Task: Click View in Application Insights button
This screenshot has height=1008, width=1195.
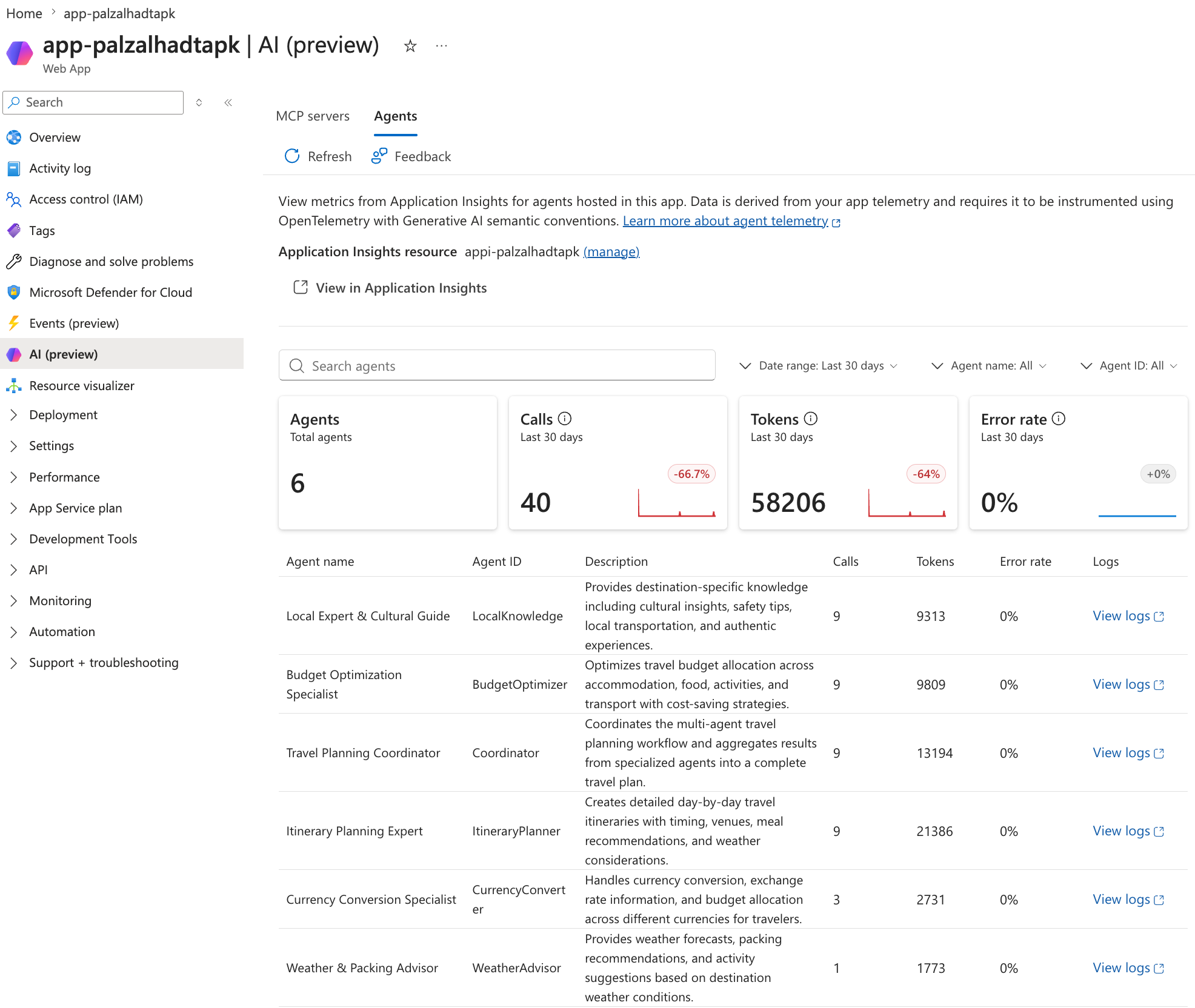Action: (x=390, y=288)
